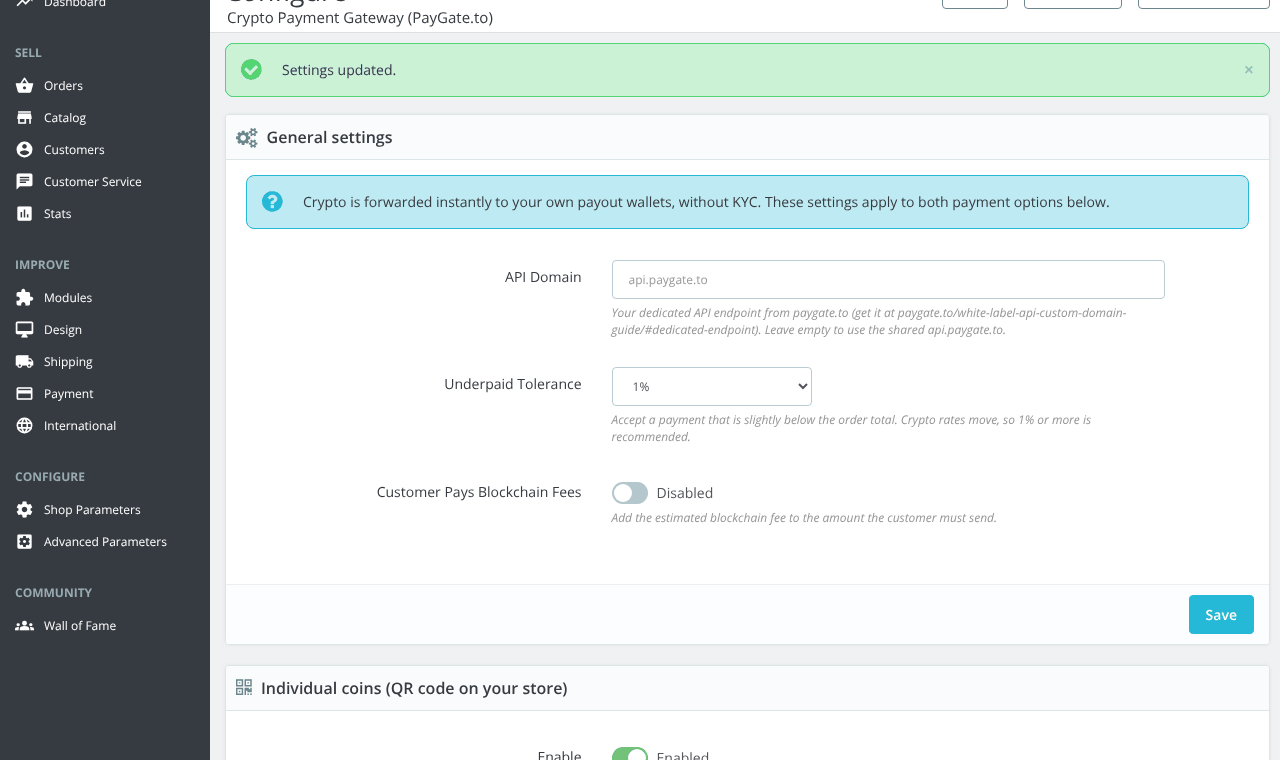
Task: Open the Underpaid Tolerance dropdown
Action: point(712,386)
